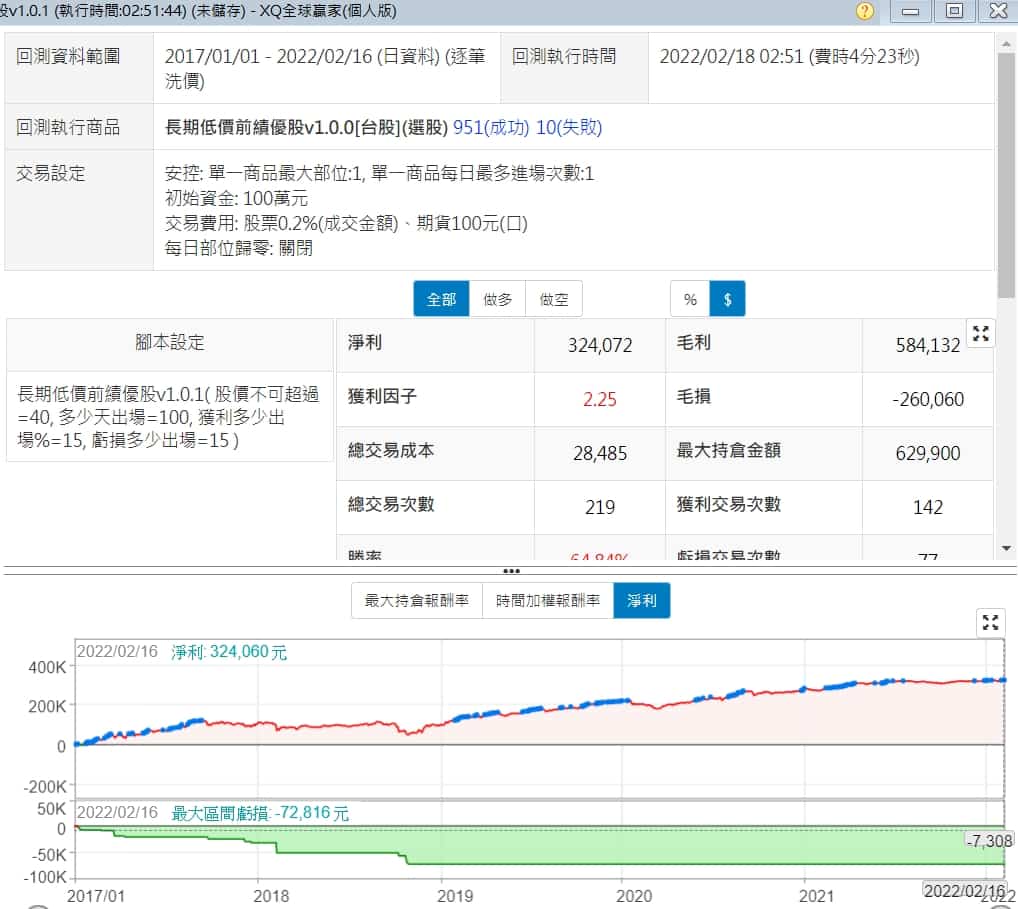This screenshot has width=1018, height=909.
Task: Open the 10(失敗) failed symbols link
Action: [x=569, y=128]
